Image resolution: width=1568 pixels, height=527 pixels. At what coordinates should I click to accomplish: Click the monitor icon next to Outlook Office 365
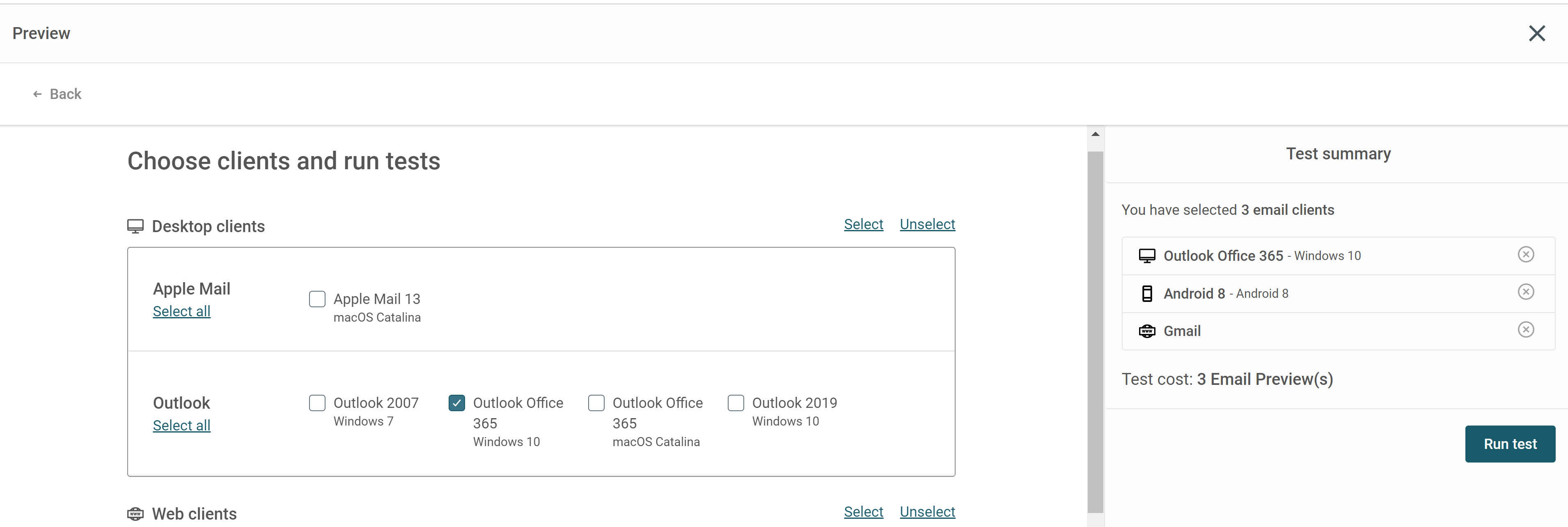pyautogui.click(x=1147, y=256)
